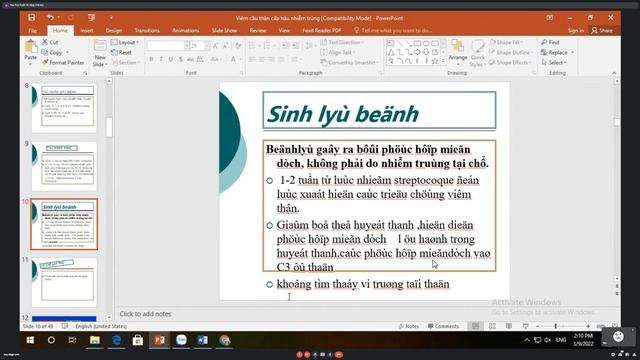
Task: Open the Text Direction dropdown
Action: 342,42
